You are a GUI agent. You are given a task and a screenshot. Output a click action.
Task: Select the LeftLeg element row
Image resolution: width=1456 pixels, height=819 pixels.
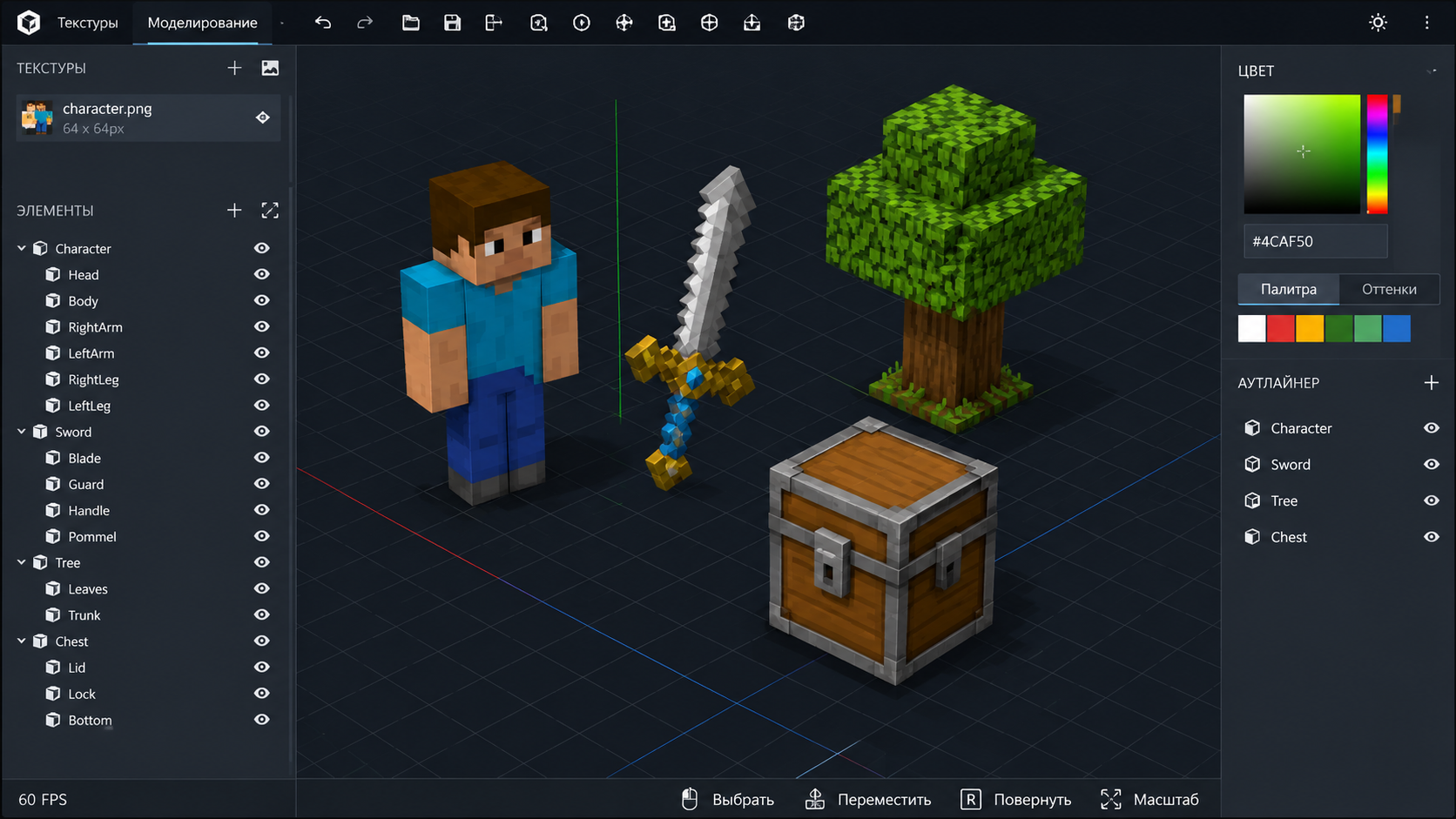[148, 406]
